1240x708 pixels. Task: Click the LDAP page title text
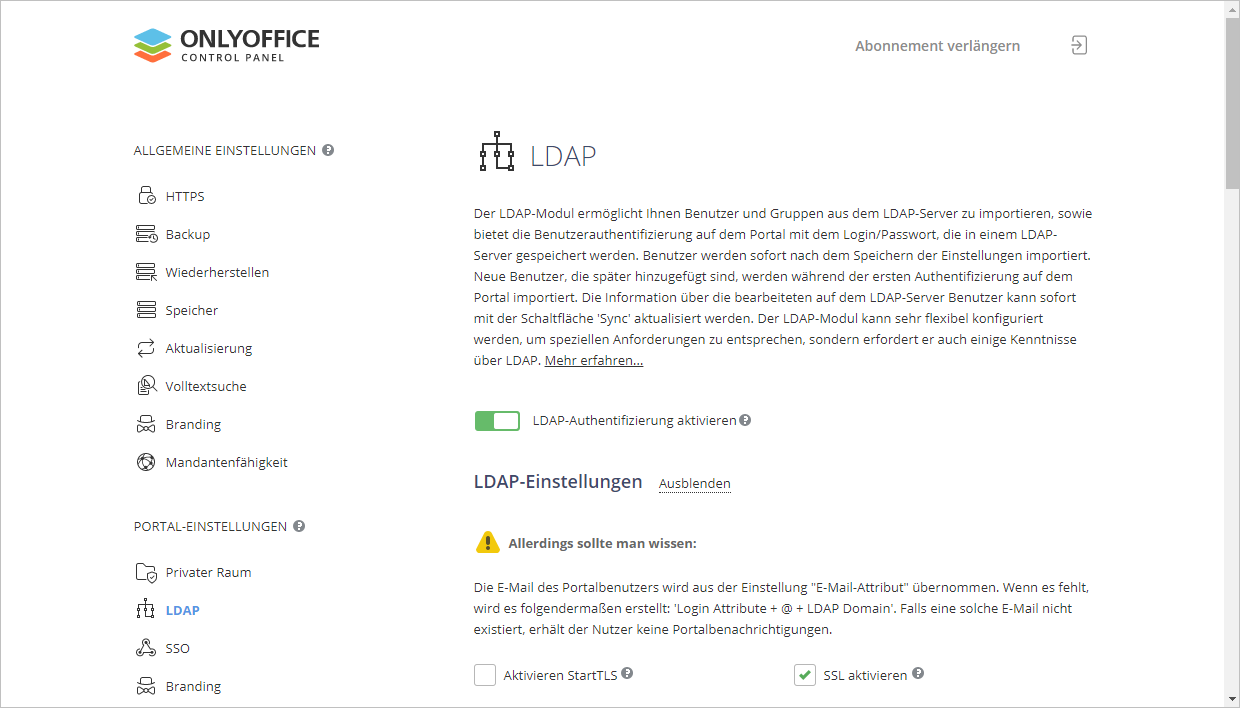[x=563, y=156]
